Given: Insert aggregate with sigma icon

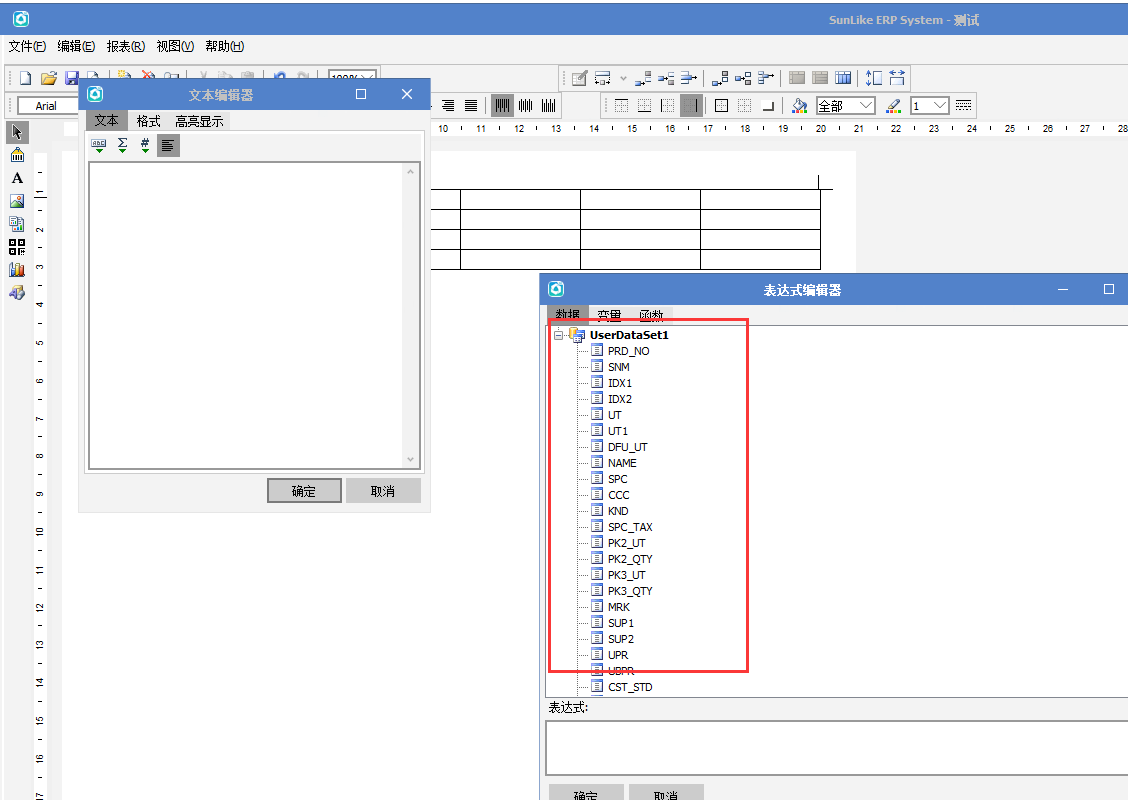Looking at the screenshot, I should [x=122, y=145].
